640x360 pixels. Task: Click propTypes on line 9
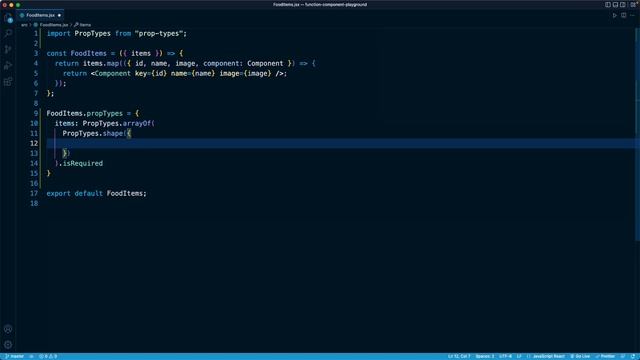[x=104, y=113]
